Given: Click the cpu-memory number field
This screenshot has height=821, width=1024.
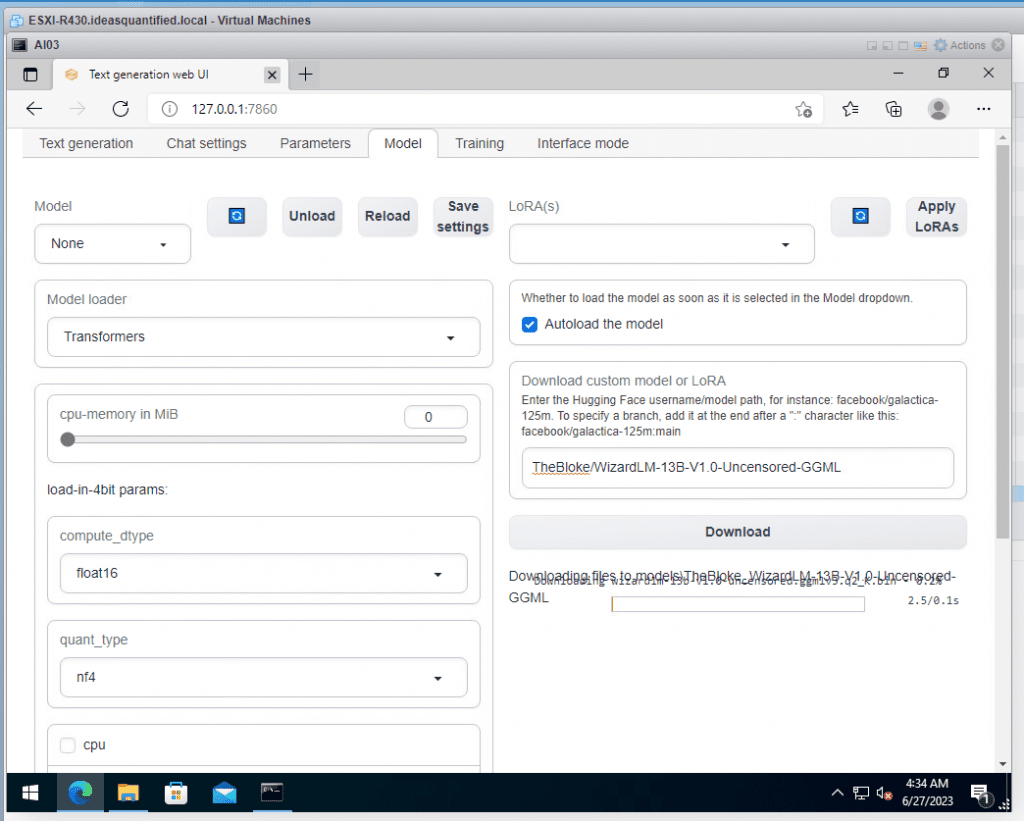Looking at the screenshot, I should tap(436, 417).
